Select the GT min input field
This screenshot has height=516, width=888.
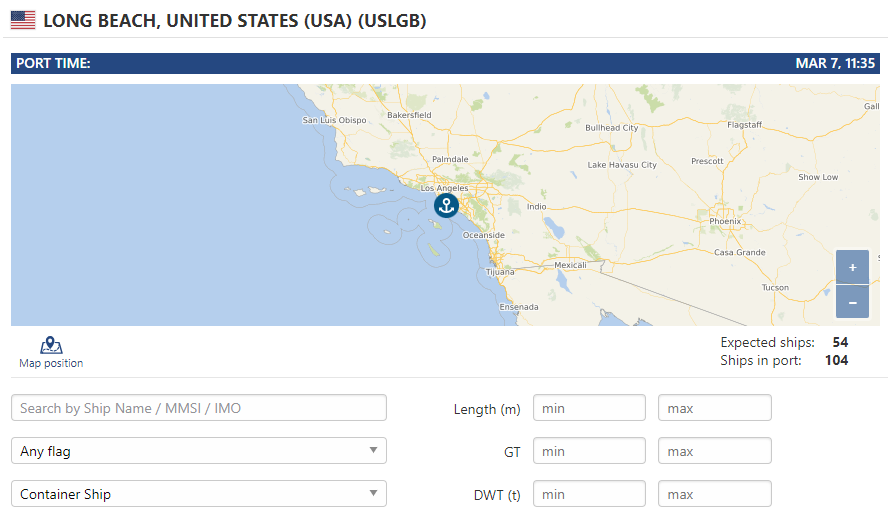pyautogui.click(x=589, y=451)
